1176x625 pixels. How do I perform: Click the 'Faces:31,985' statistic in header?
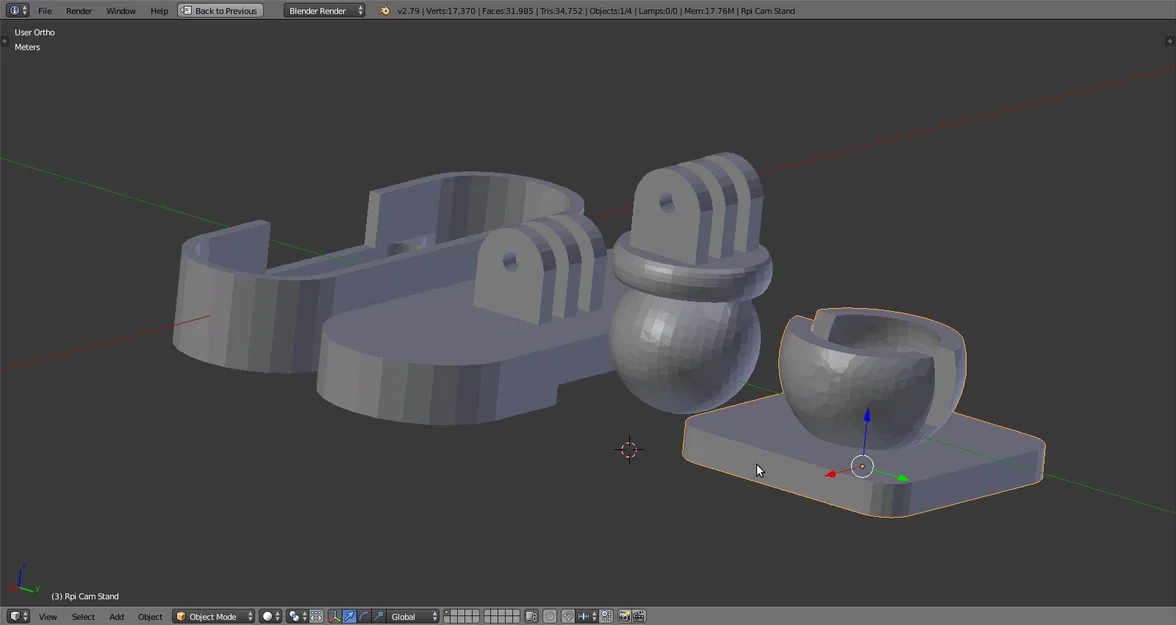point(507,11)
